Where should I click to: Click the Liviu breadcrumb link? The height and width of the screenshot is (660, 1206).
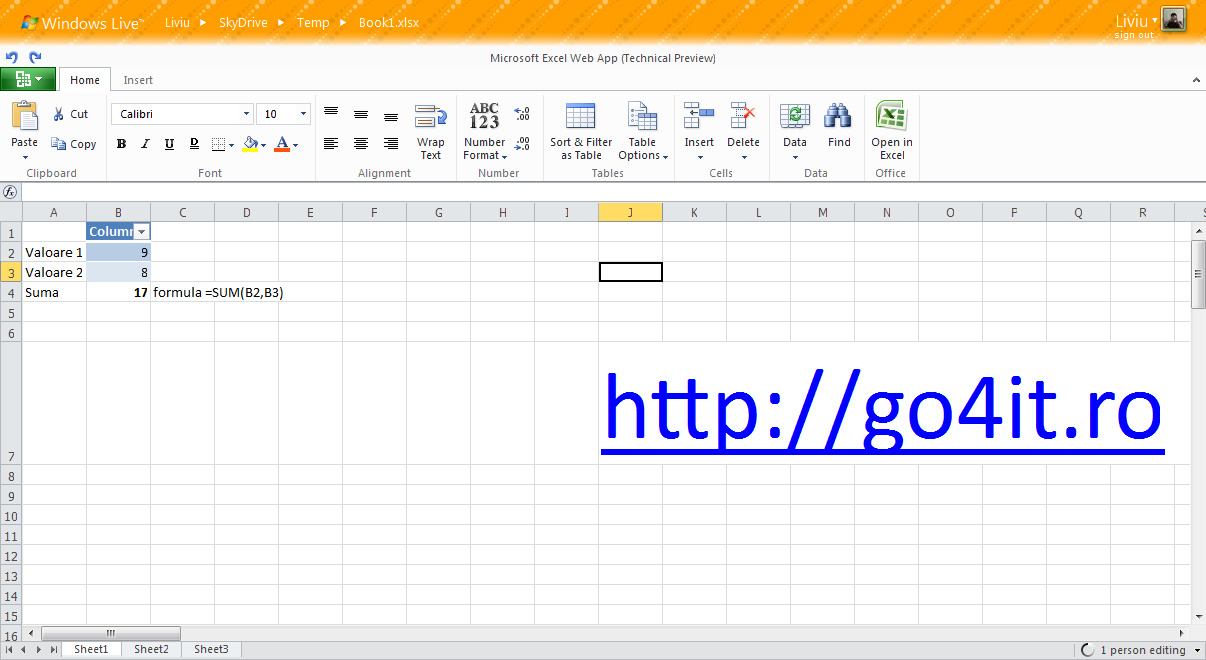click(177, 22)
